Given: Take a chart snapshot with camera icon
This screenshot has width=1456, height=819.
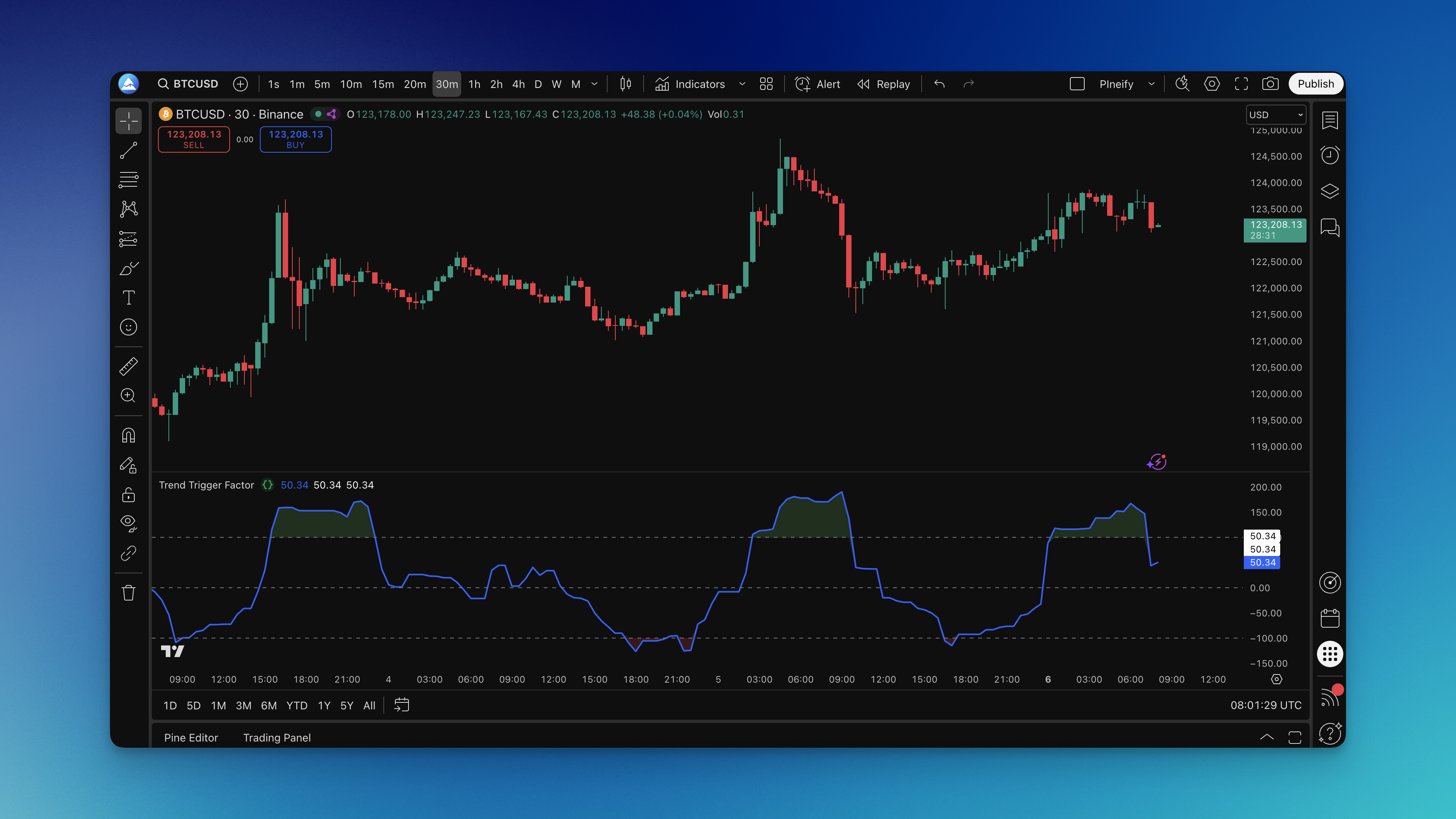Looking at the screenshot, I should point(1270,84).
